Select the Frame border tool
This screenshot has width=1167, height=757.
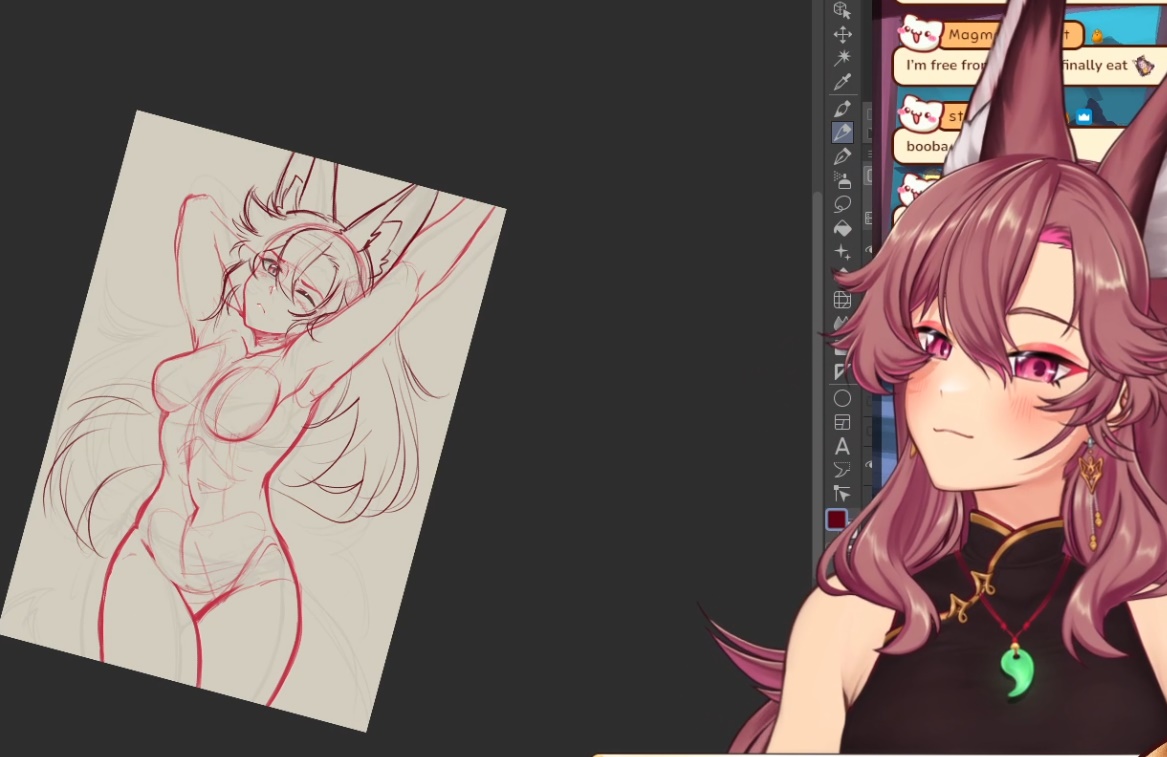(843, 422)
